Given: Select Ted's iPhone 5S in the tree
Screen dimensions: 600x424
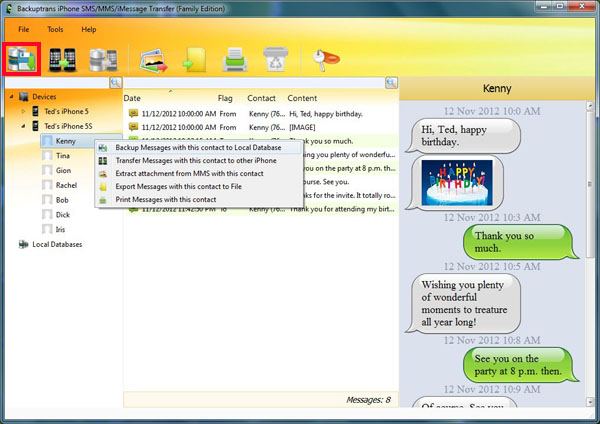Looking at the screenshot, I should point(68,126).
